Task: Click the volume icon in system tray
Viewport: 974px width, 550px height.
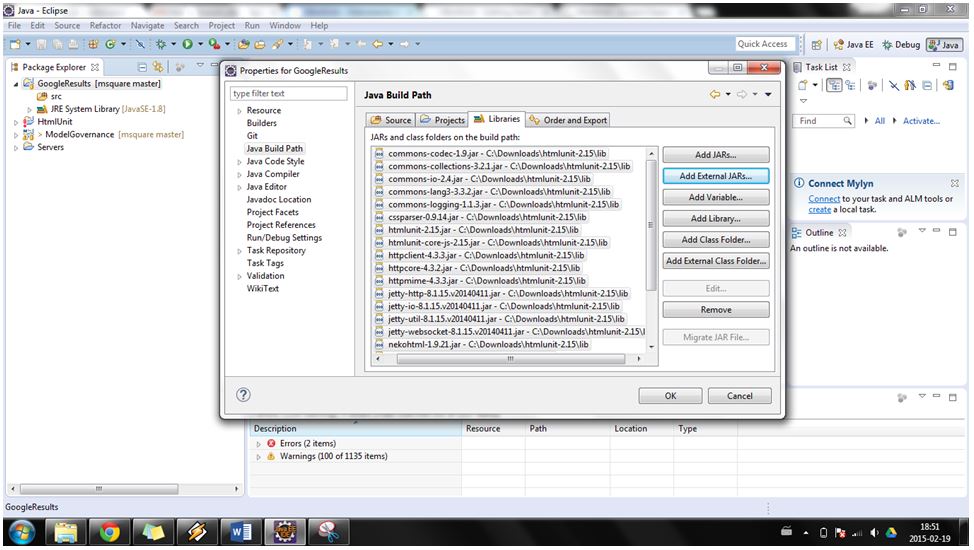Action: 875,533
